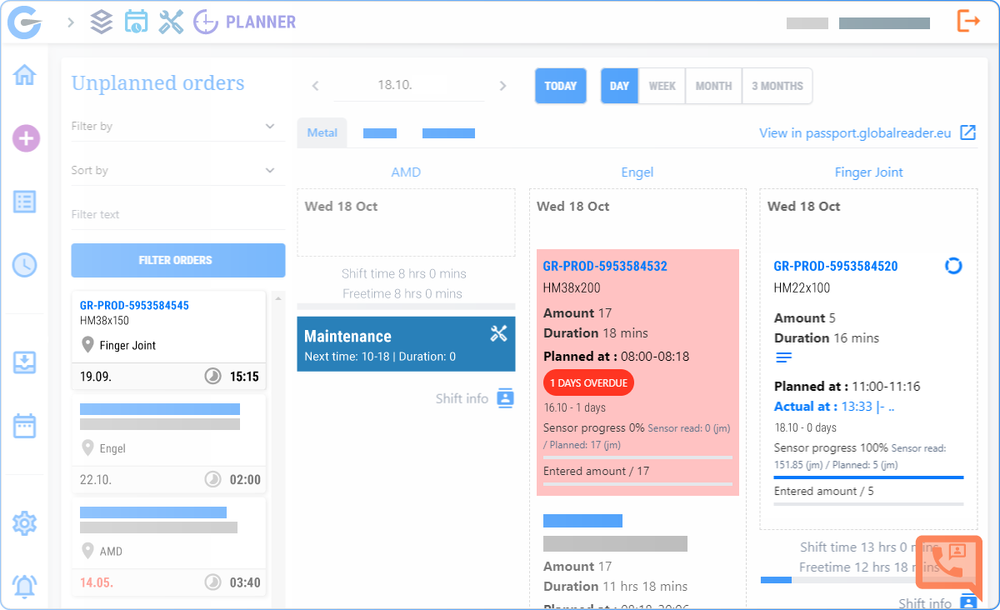Open AMD Shift info contact icon
The height and width of the screenshot is (610, 1000).
point(505,398)
